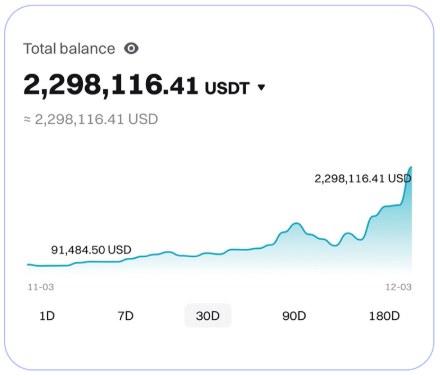440x376 pixels.
Task: Click the dip before the final rise
Action: click(x=360, y=239)
